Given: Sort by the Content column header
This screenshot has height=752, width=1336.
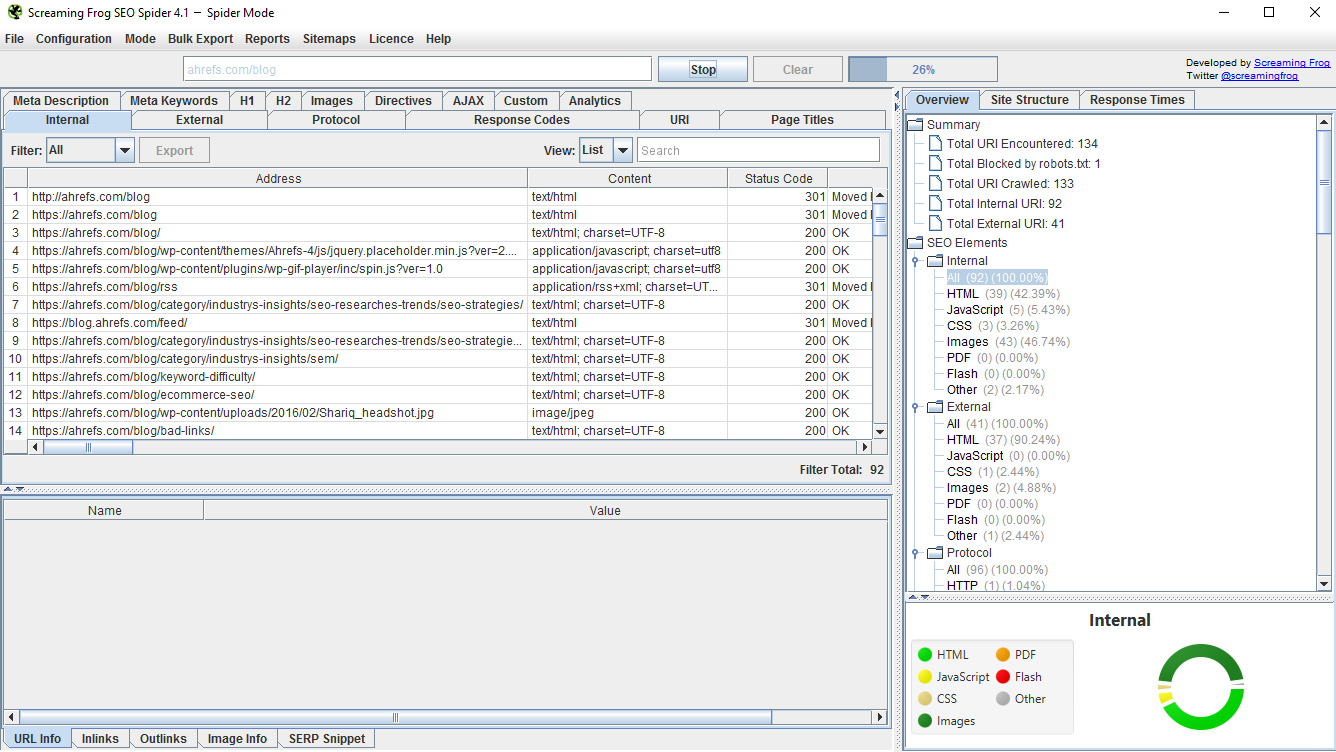Looking at the screenshot, I should pyautogui.click(x=629, y=178).
